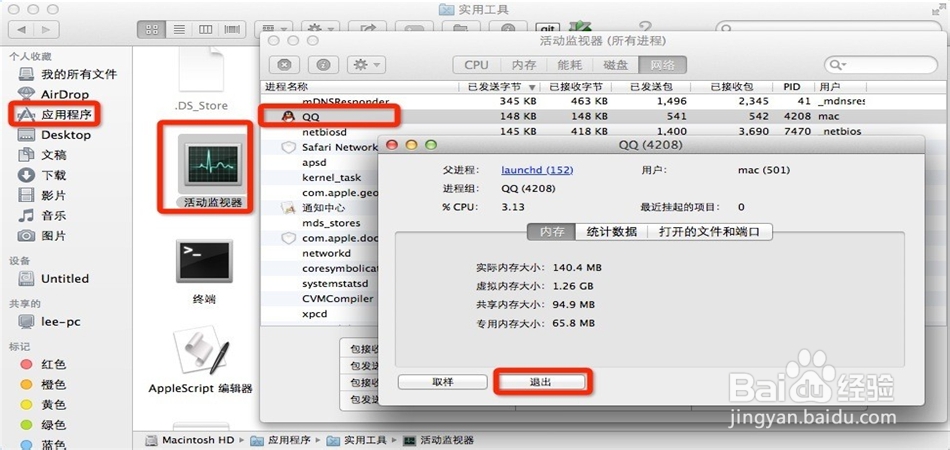Select the 绿色 tag in sidebar

43,425
